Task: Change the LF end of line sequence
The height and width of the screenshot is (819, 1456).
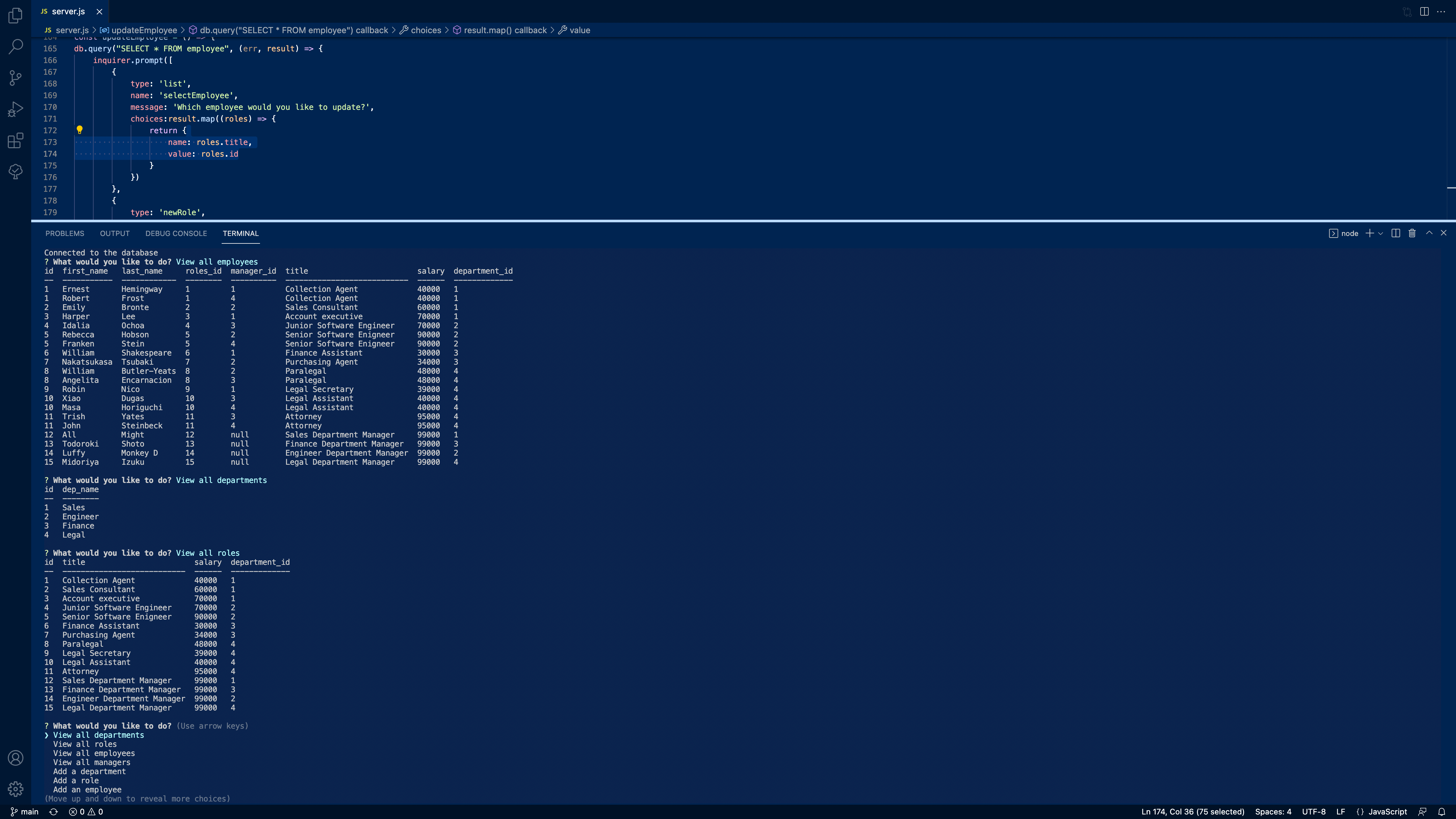Action: pyautogui.click(x=1340, y=812)
